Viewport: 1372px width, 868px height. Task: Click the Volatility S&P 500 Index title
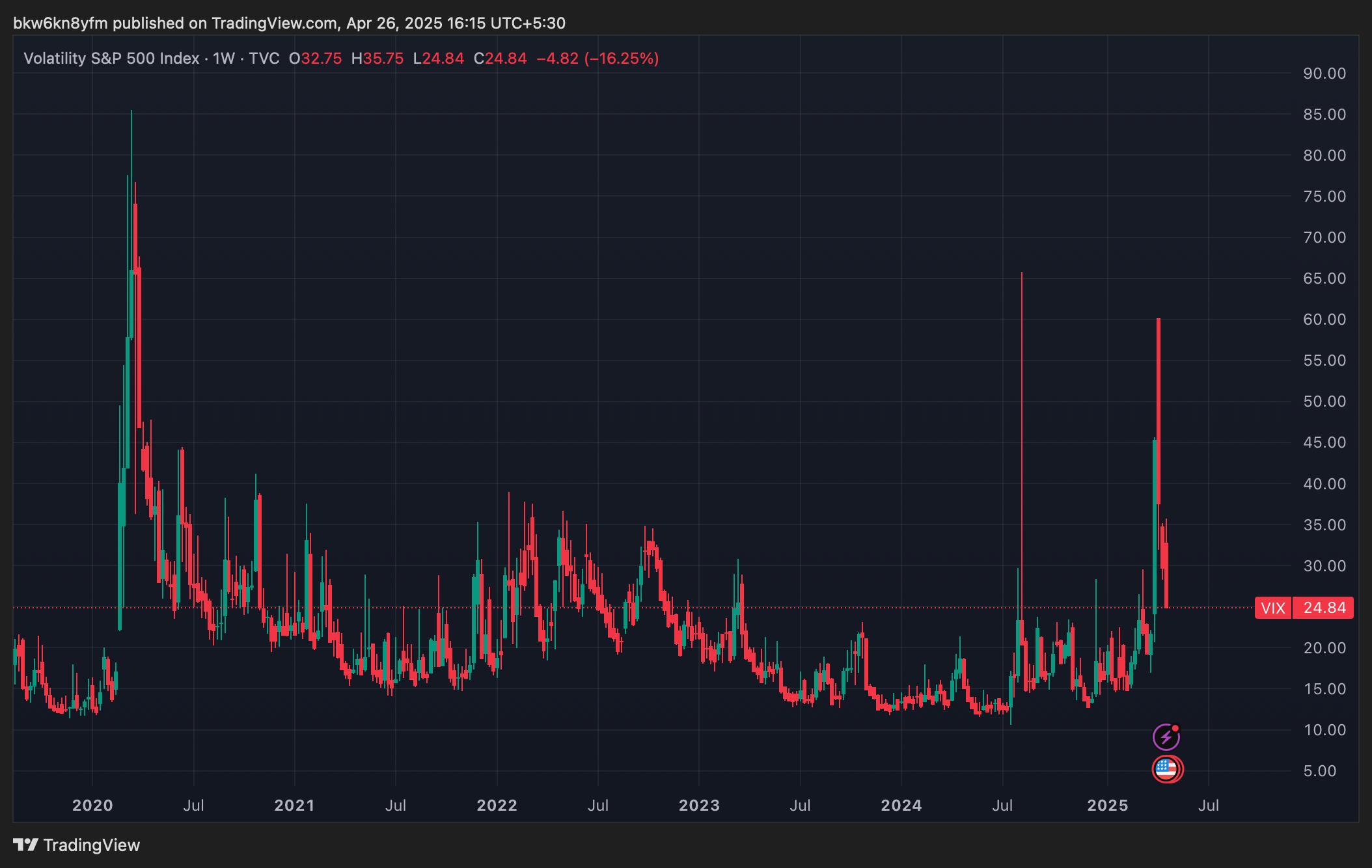click(111, 59)
